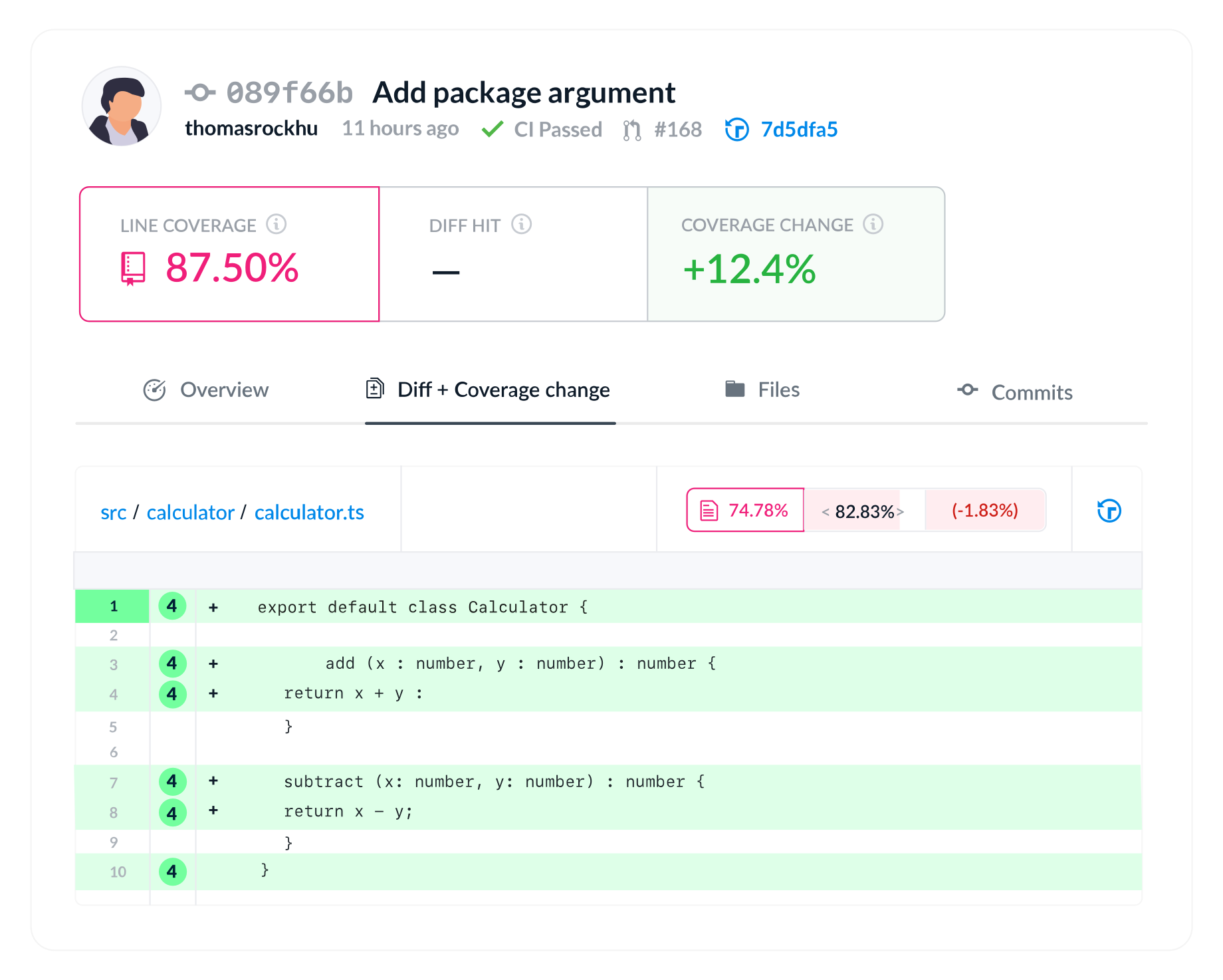
Task: Click the pink book icon beside 87.50%
Action: point(132,269)
